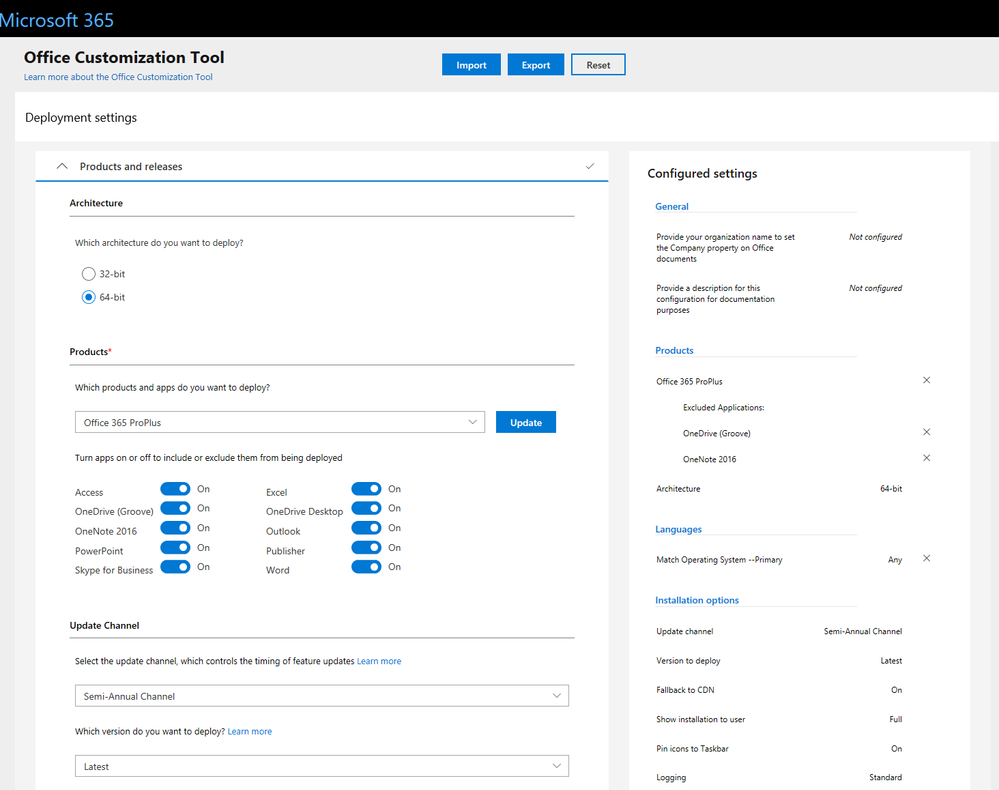
Task: Click the 'Logging' setting row
Action: (x=779, y=777)
